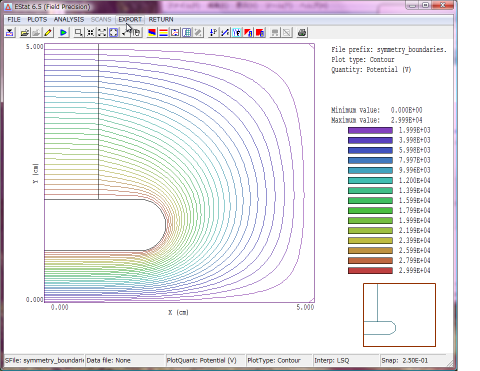Open a file with the folder icon
Image resolution: width=480 pixels, height=371 pixels.
click(25, 33)
